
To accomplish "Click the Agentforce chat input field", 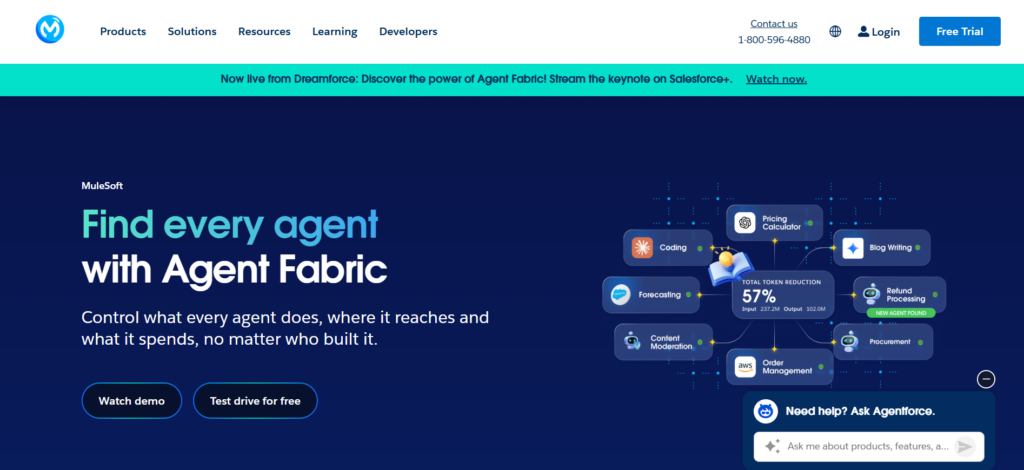I will click(x=869, y=446).
